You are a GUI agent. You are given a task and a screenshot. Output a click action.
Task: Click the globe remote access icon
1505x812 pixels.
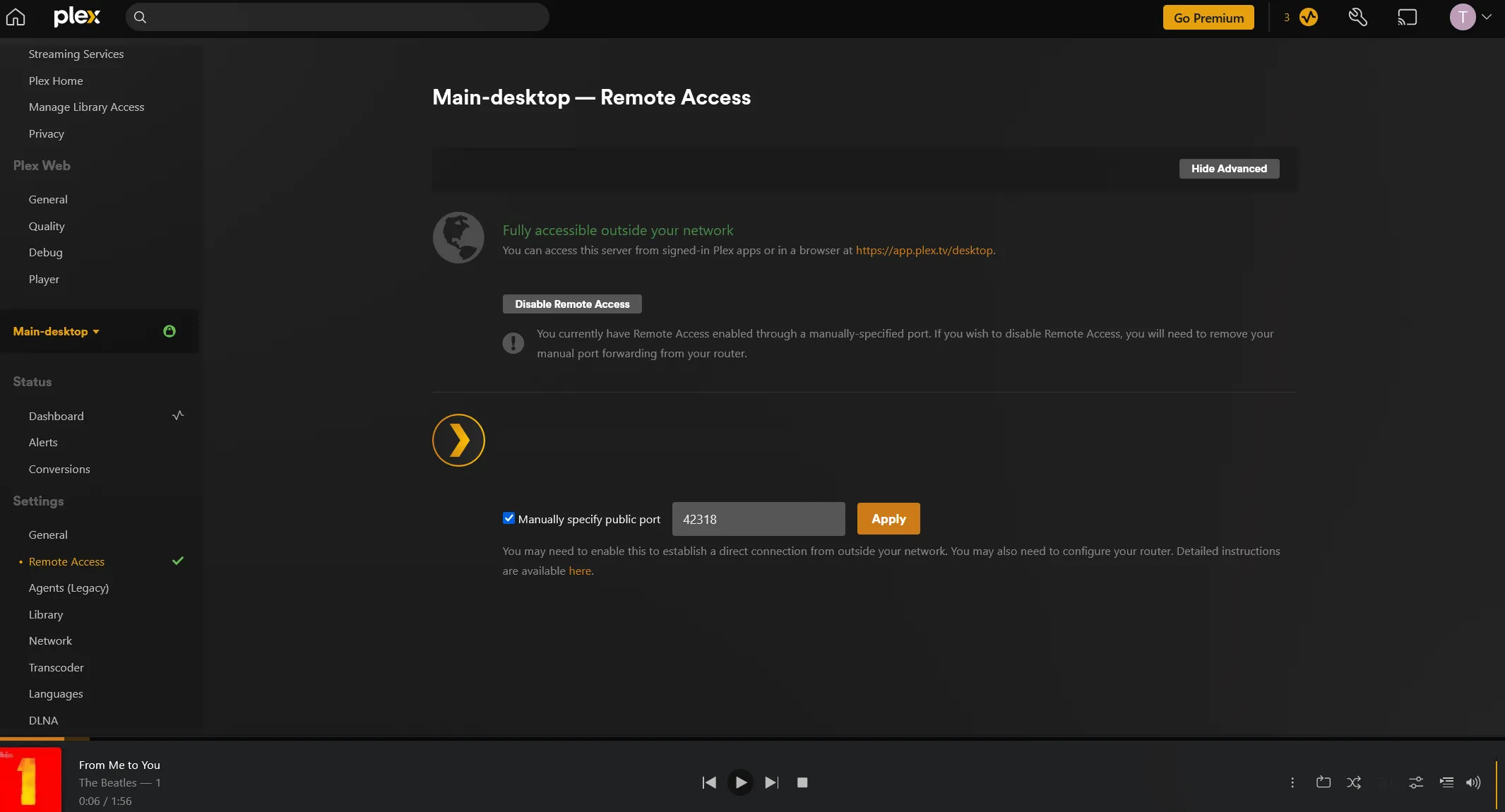[x=458, y=238]
